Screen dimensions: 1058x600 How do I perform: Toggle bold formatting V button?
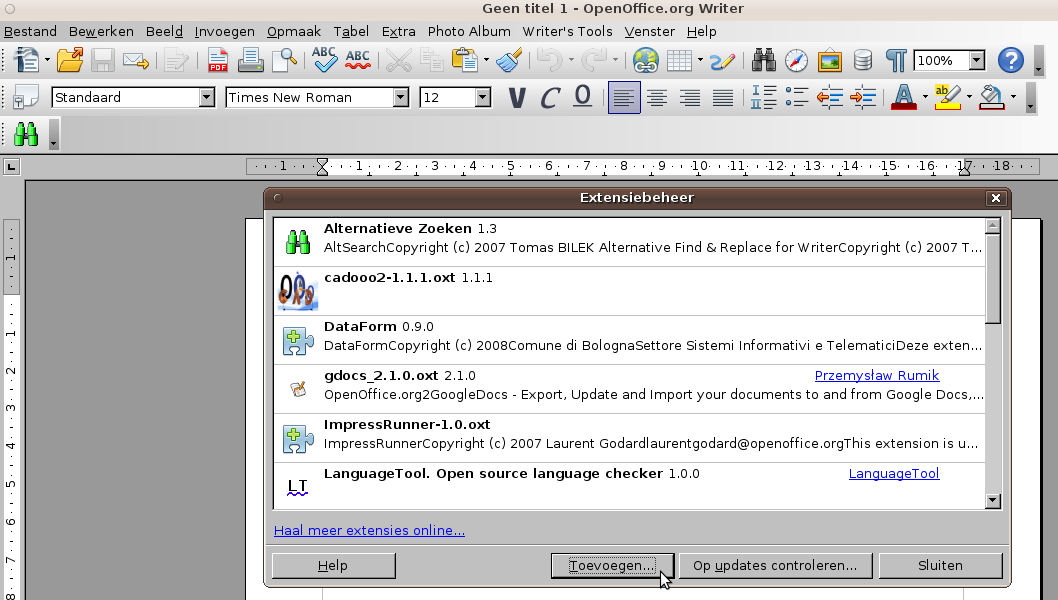click(x=516, y=98)
